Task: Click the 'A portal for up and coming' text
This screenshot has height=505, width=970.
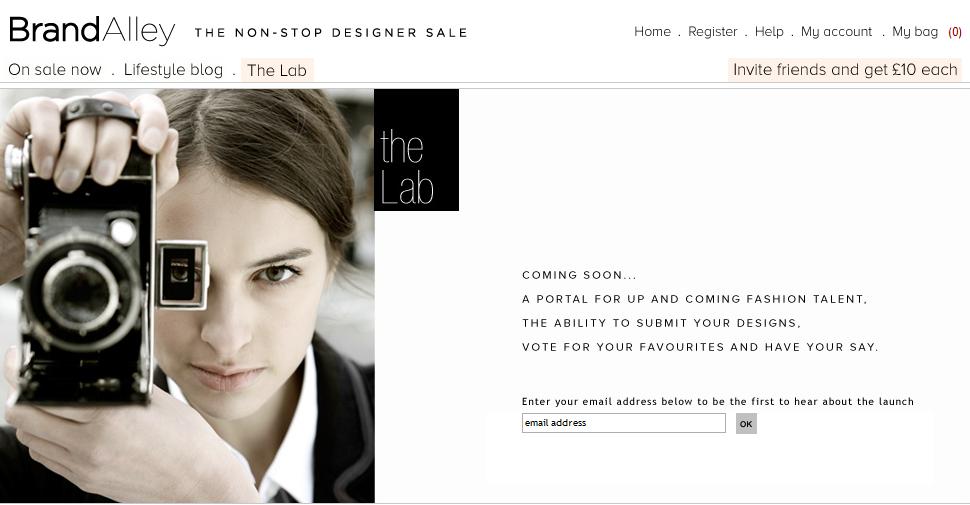Action: tap(694, 299)
